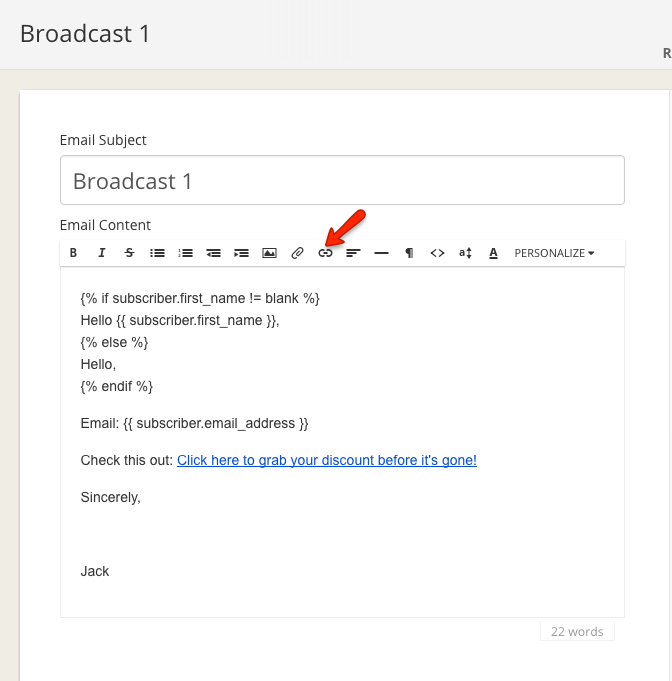
Task: Click the 'if subscriber.first_name != blank' line
Action: click(x=200, y=298)
